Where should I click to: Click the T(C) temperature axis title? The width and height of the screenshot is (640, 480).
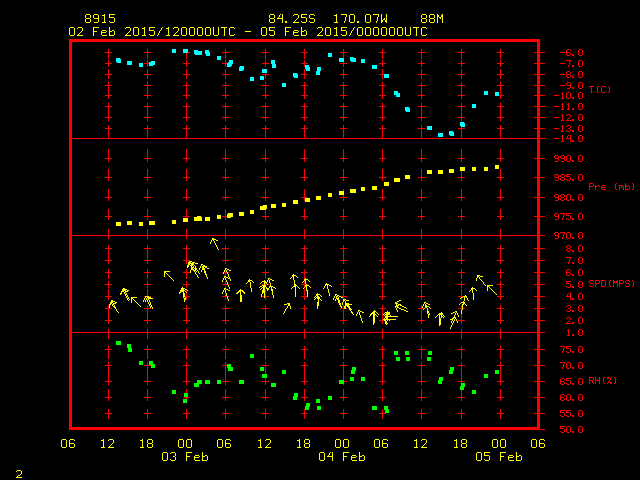pyautogui.click(x=600, y=89)
